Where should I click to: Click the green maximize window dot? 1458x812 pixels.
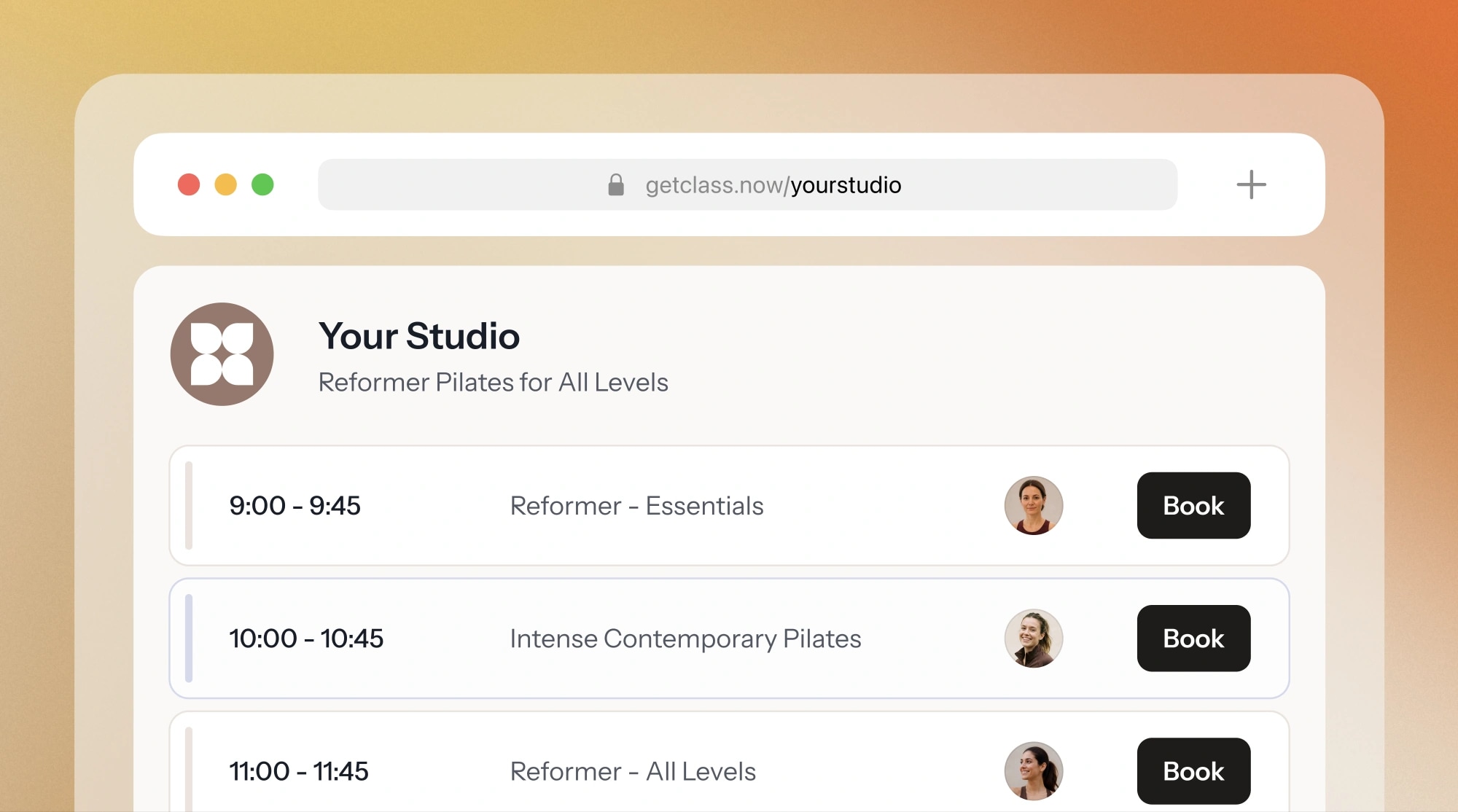(x=262, y=184)
